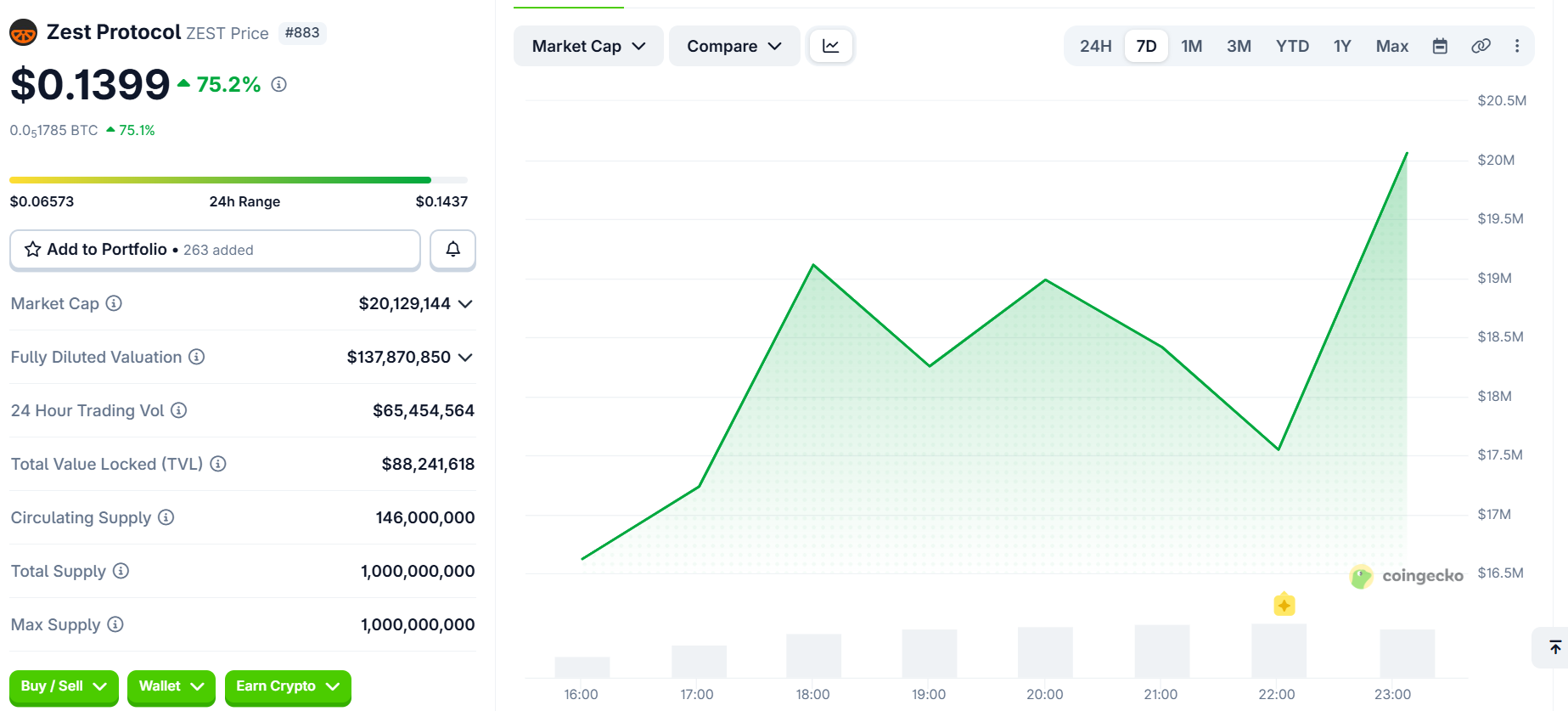The height and width of the screenshot is (711, 1568).
Task: Click Add to Portfolio button
Action: click(x=215, y=250)
